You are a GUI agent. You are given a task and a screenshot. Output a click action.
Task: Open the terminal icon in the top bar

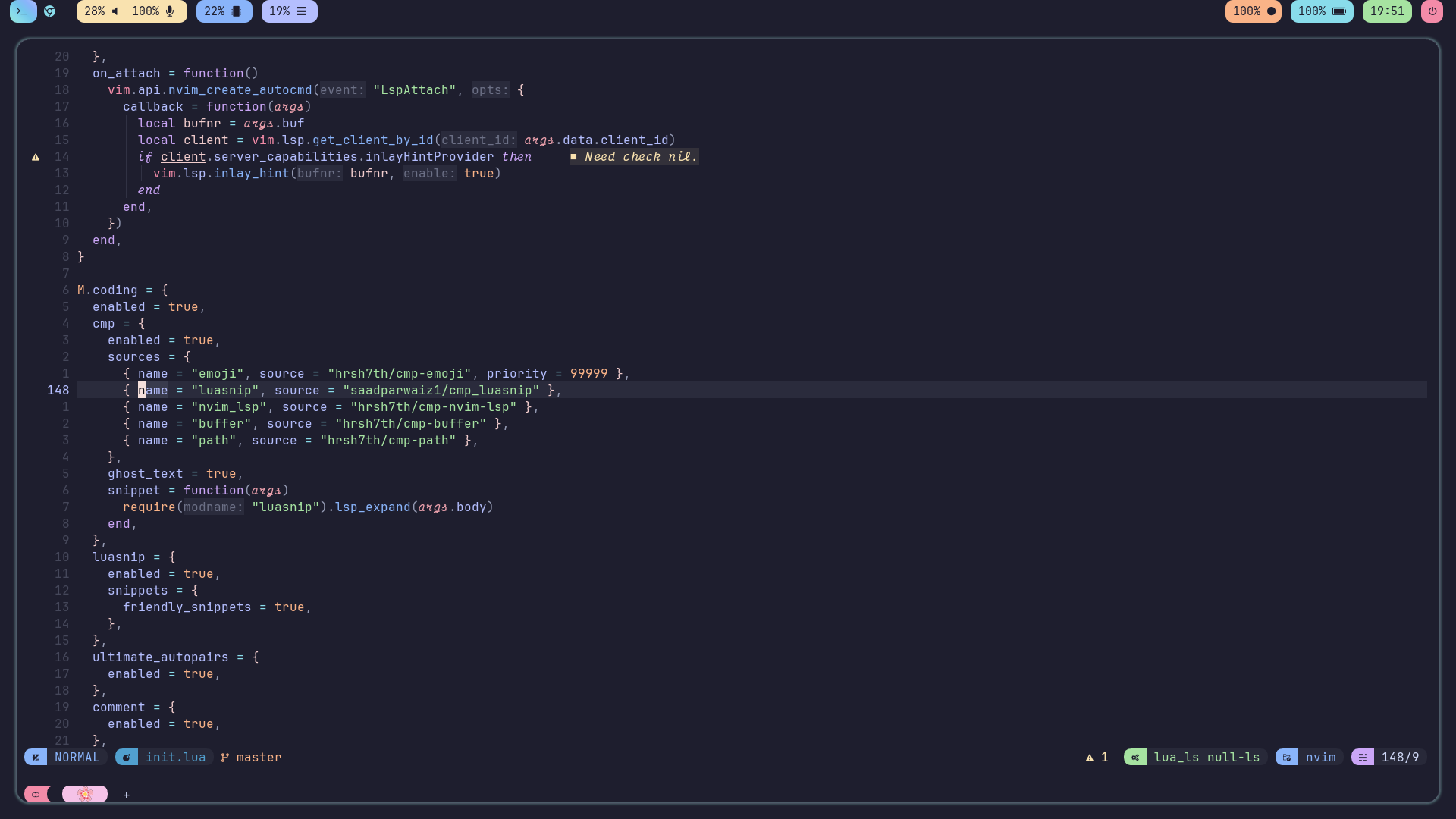(23, 11)
